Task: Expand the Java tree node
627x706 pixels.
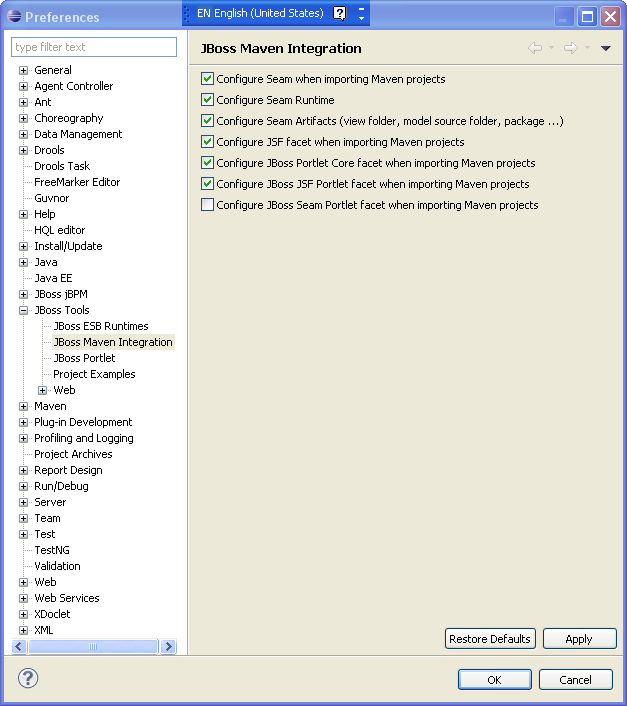Action: tap(23, 262)
